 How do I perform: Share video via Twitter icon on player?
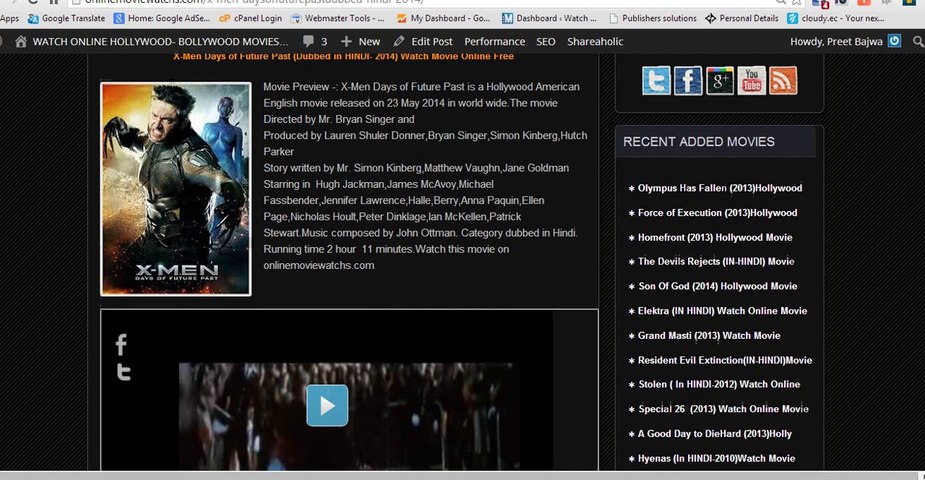point(123,372)
